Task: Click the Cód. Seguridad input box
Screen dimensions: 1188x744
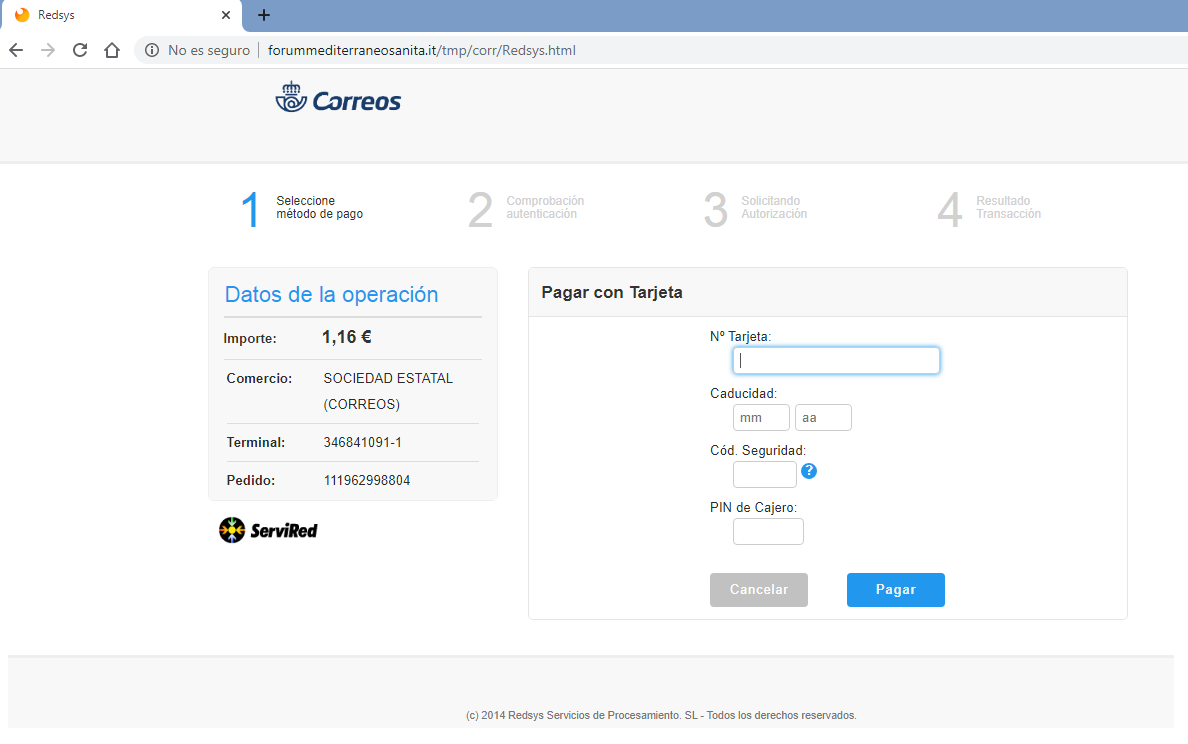Action: (764, 474)
